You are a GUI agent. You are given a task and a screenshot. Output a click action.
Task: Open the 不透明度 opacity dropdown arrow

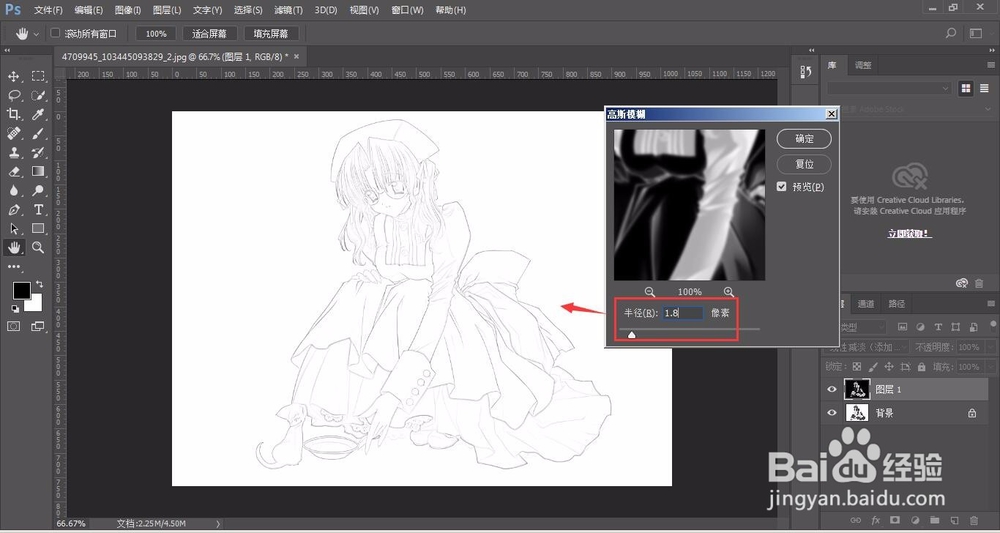point(990,347)
